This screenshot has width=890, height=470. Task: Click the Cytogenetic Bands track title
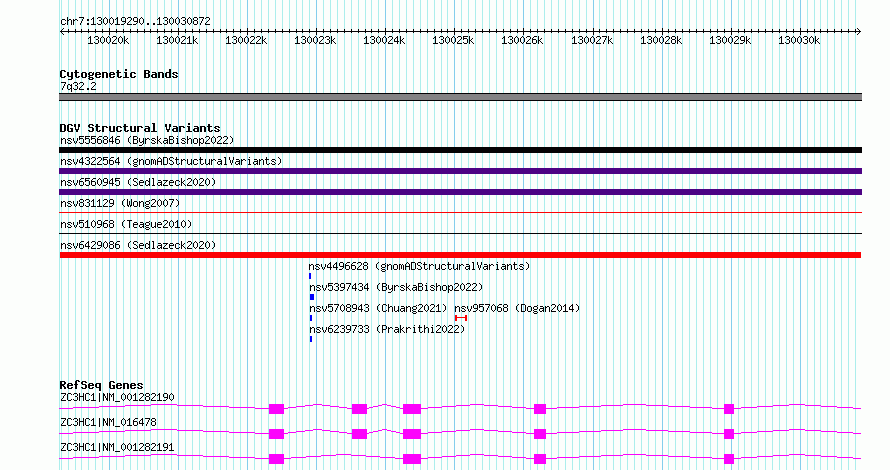coord(119,74)
